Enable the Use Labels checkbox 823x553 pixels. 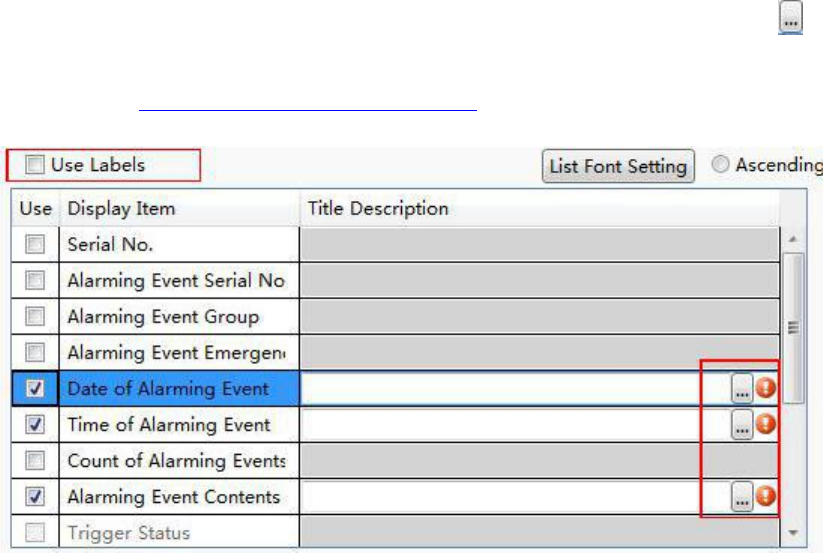(36, 165)
